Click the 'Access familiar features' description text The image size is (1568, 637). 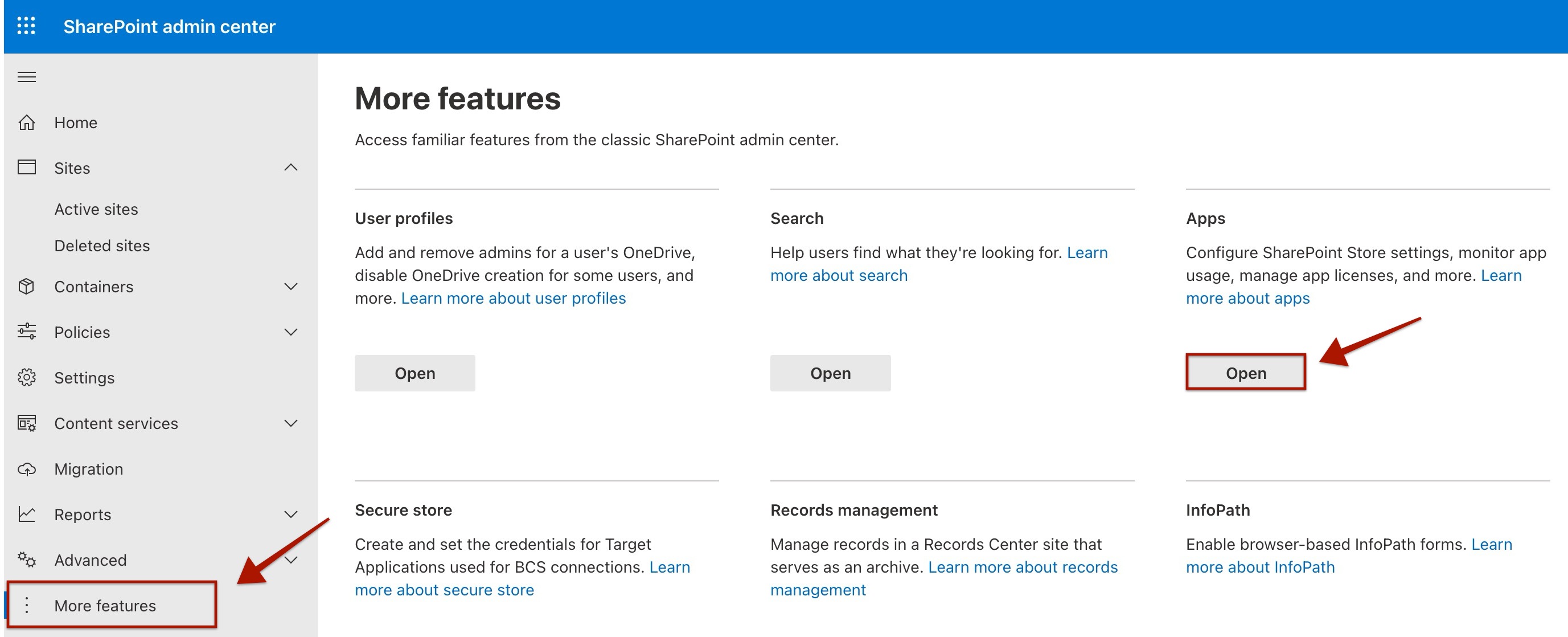(x=597, y=140)
